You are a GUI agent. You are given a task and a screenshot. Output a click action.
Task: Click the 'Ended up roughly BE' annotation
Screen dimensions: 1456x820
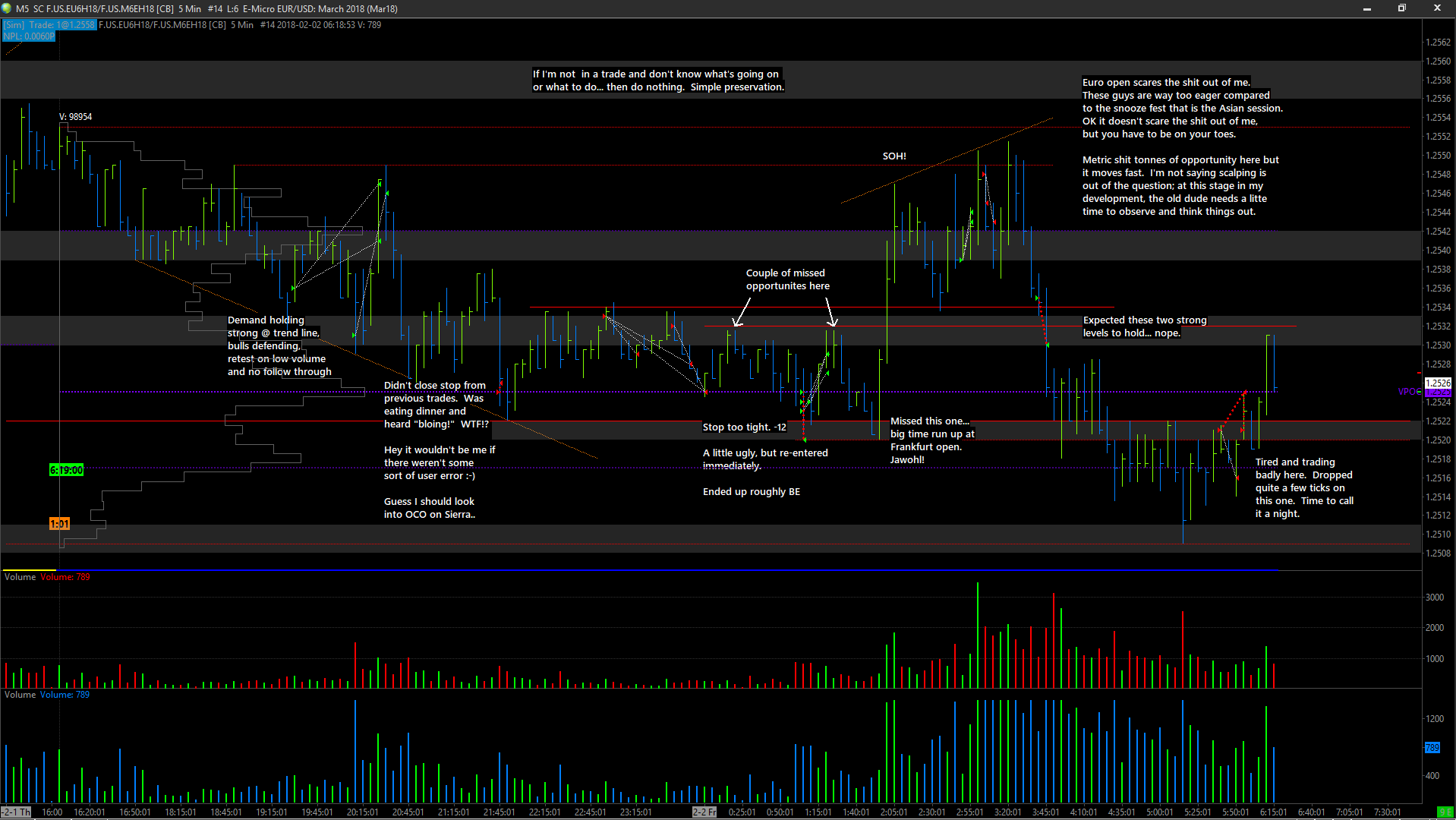(x=752, y=492)
